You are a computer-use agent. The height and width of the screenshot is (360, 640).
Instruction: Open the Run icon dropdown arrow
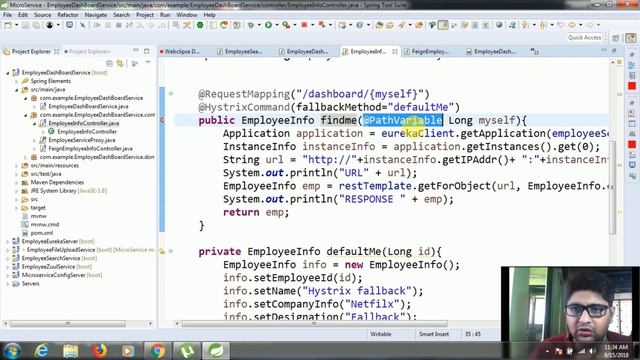(x=276, y=25)
